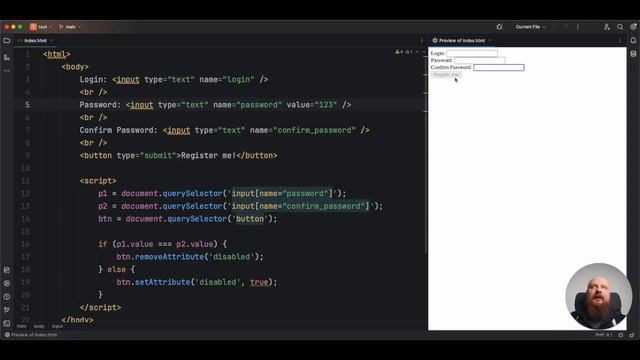This screenshot has height=360, width=640.
Task: Click the closing script tag on line 21
Action: tap(100, 307)
